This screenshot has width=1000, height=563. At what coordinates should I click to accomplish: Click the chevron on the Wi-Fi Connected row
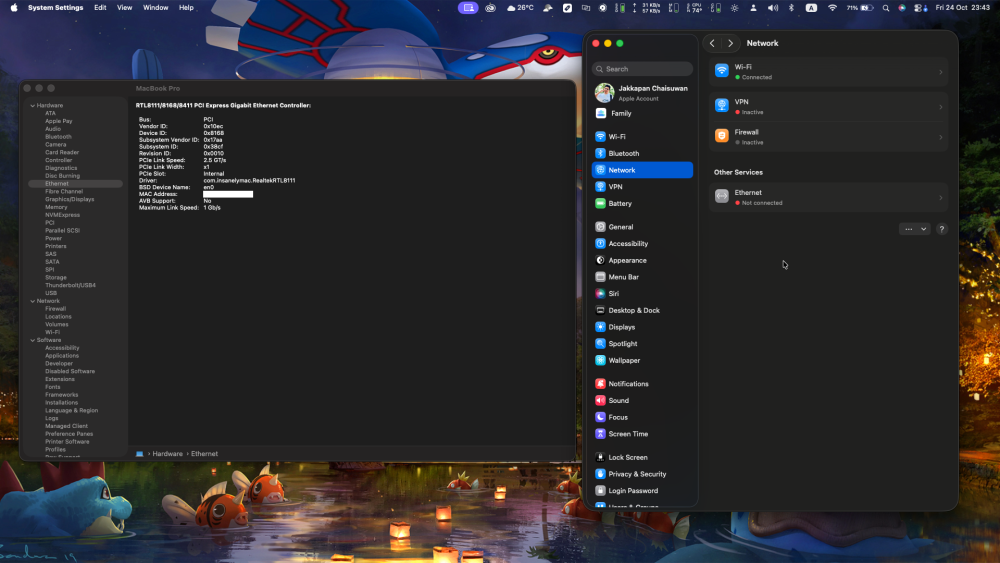[x=940, y=72]
